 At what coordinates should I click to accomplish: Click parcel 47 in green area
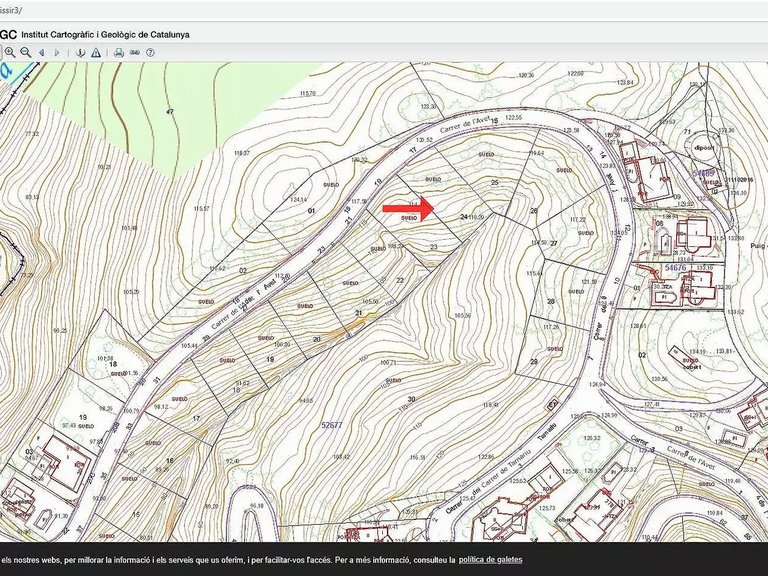170,112
